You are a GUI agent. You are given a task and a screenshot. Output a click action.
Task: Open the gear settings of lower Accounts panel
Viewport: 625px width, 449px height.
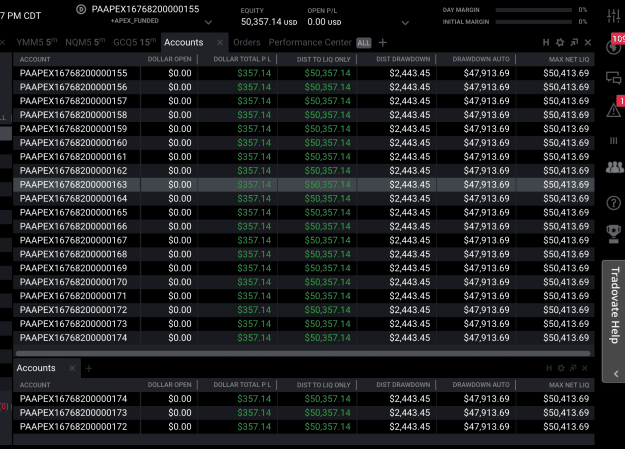point(561,368)
